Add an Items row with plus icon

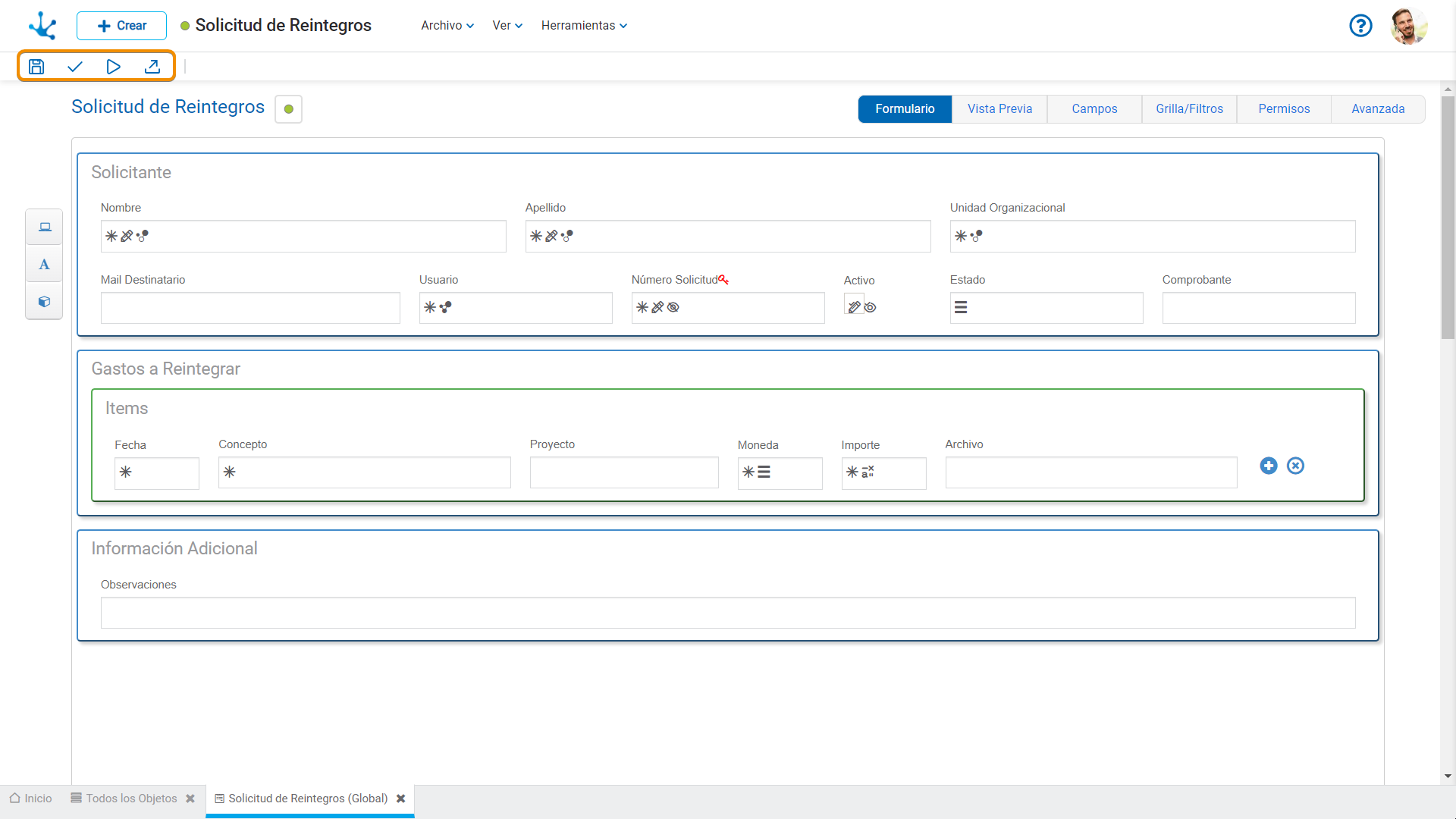[x=1269, y=466]
